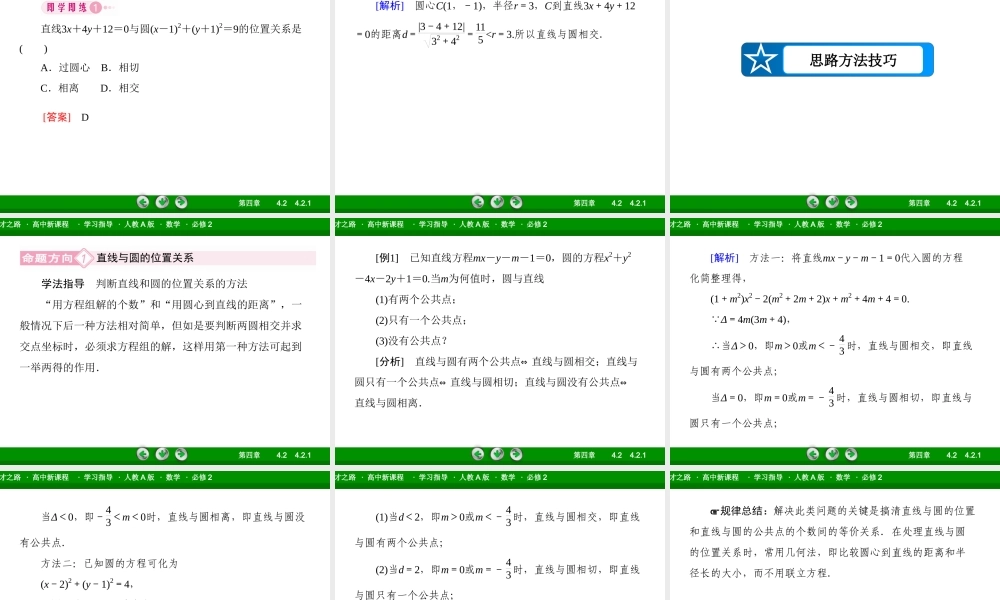Select 必修2 in the green header bar

pos(200,224)
